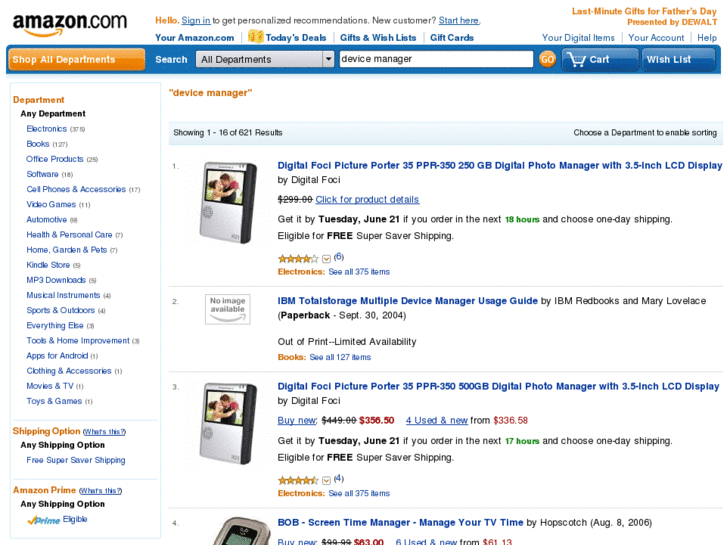This screenshot has width=727, height=545.
Task: Click star rating of 250 GB Picture Porter
Action: 297,258
